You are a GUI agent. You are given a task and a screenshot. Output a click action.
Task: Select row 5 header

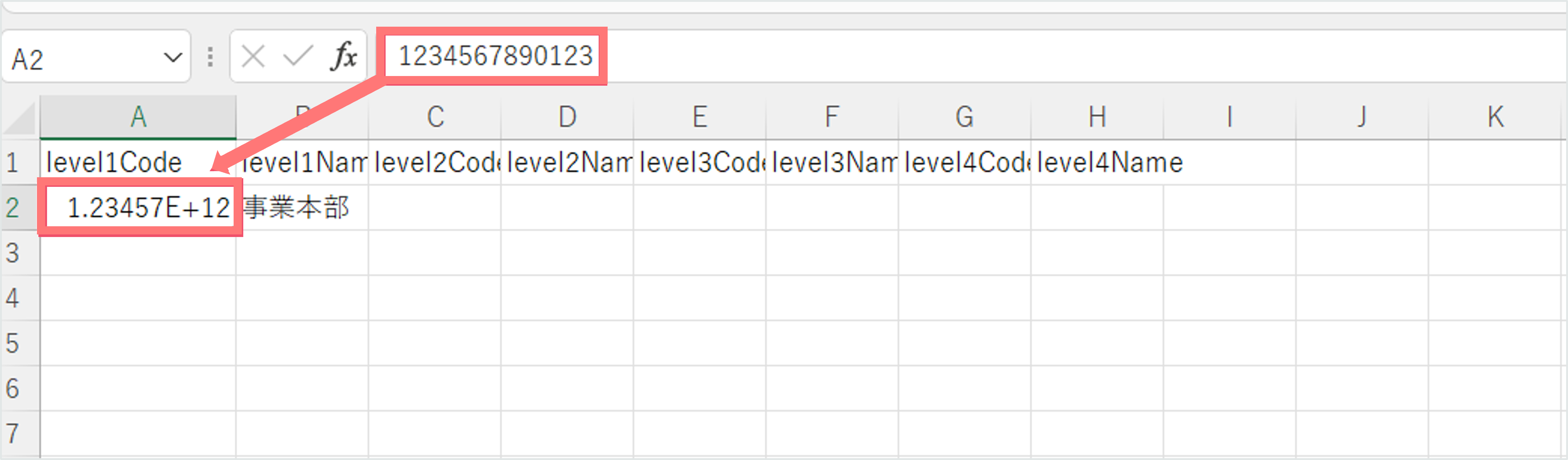(x=20, y=342)
